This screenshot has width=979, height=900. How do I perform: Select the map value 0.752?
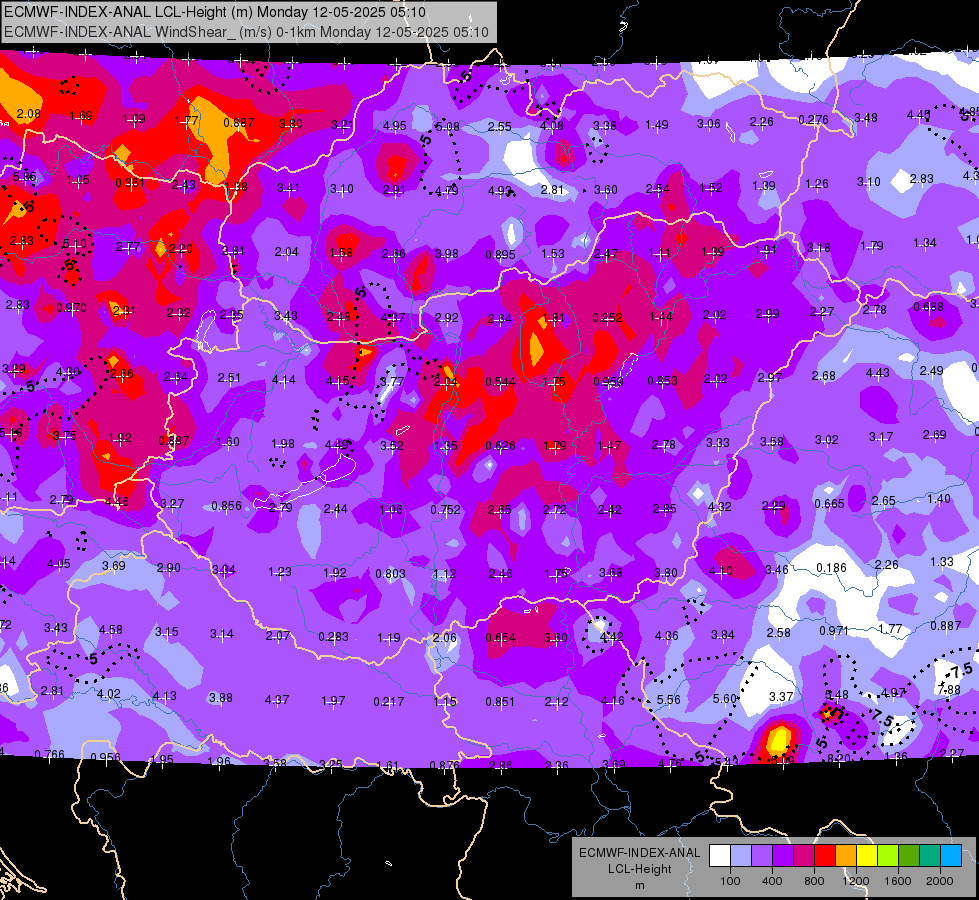445,510
